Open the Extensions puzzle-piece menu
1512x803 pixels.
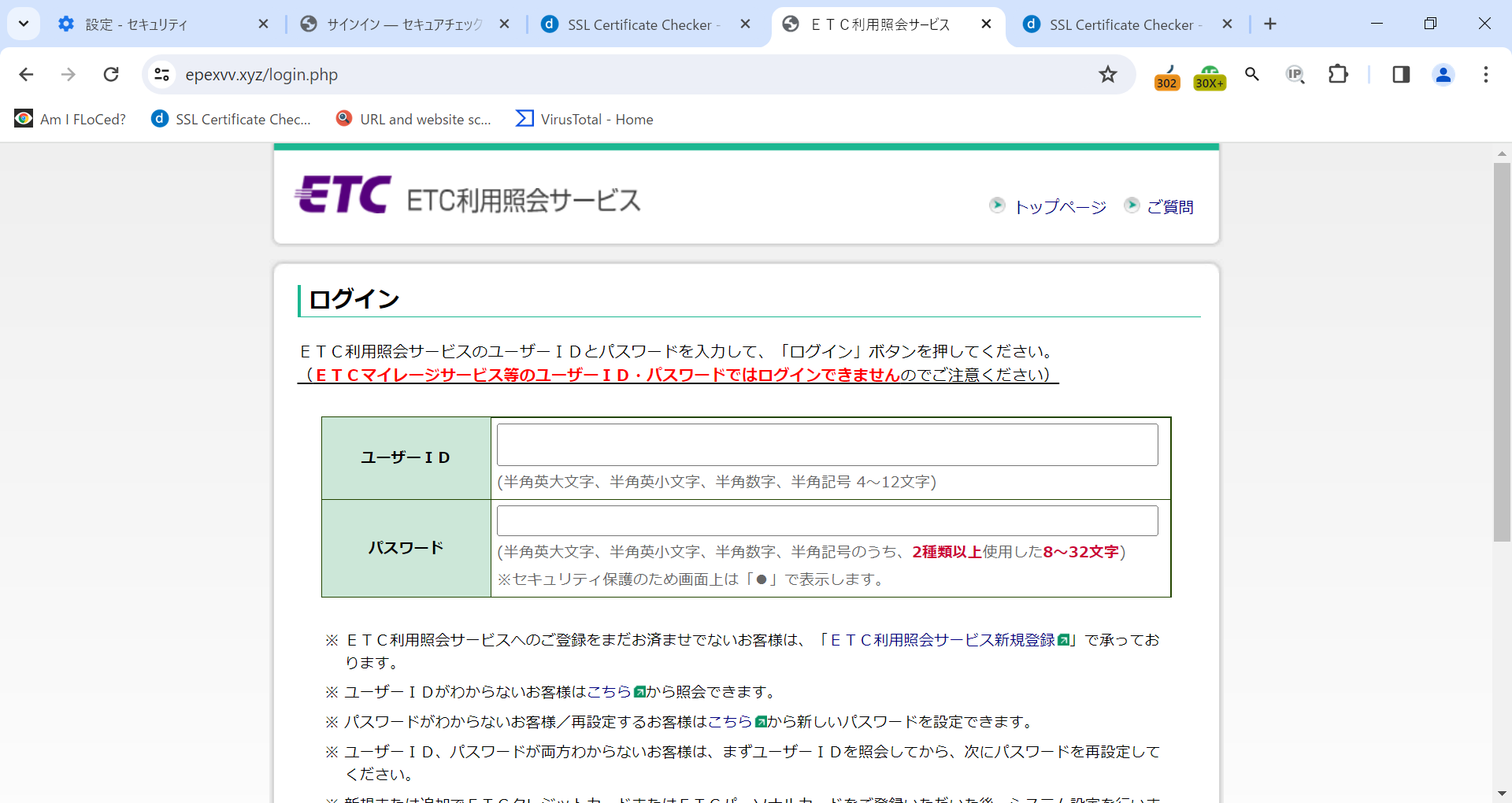(x=1338, y=74)
